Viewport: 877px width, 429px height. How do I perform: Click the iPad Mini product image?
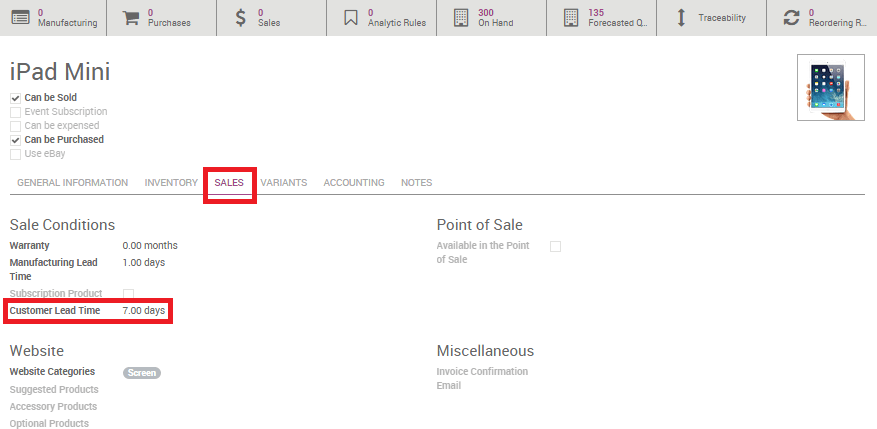click(830, 87)
